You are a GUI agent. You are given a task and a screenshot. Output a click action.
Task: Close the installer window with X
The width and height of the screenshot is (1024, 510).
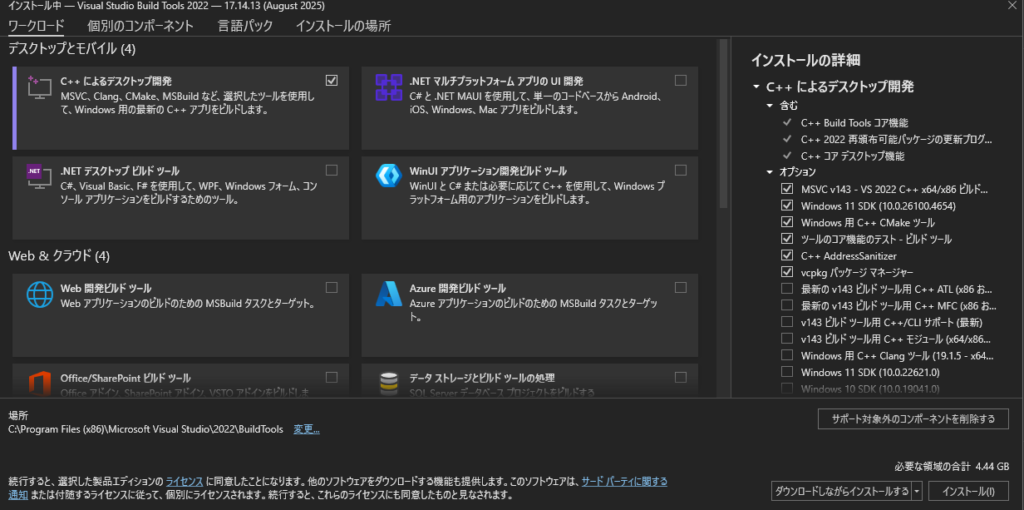click(1012, 5)
